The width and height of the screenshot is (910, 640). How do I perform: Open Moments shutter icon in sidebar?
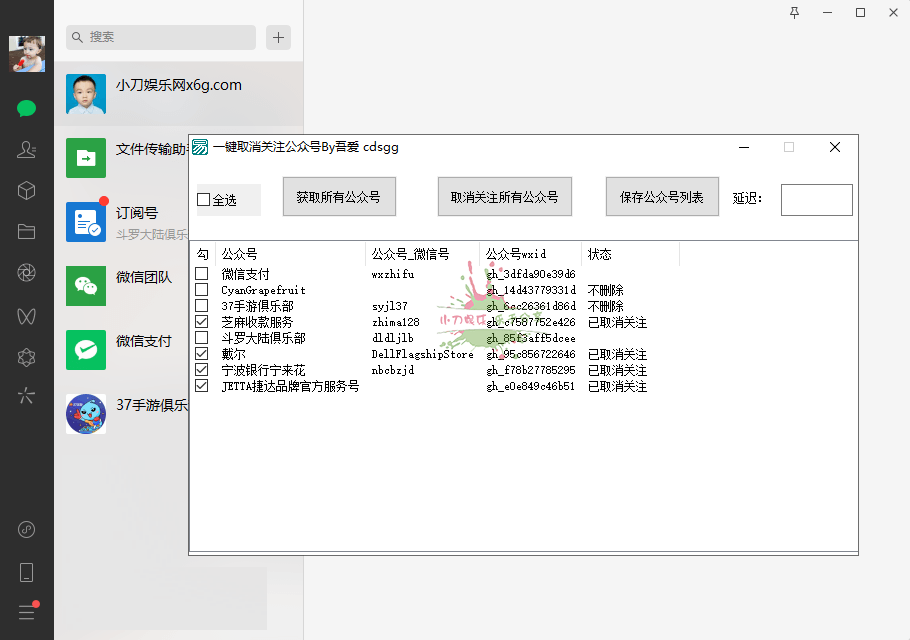[27, 273]
